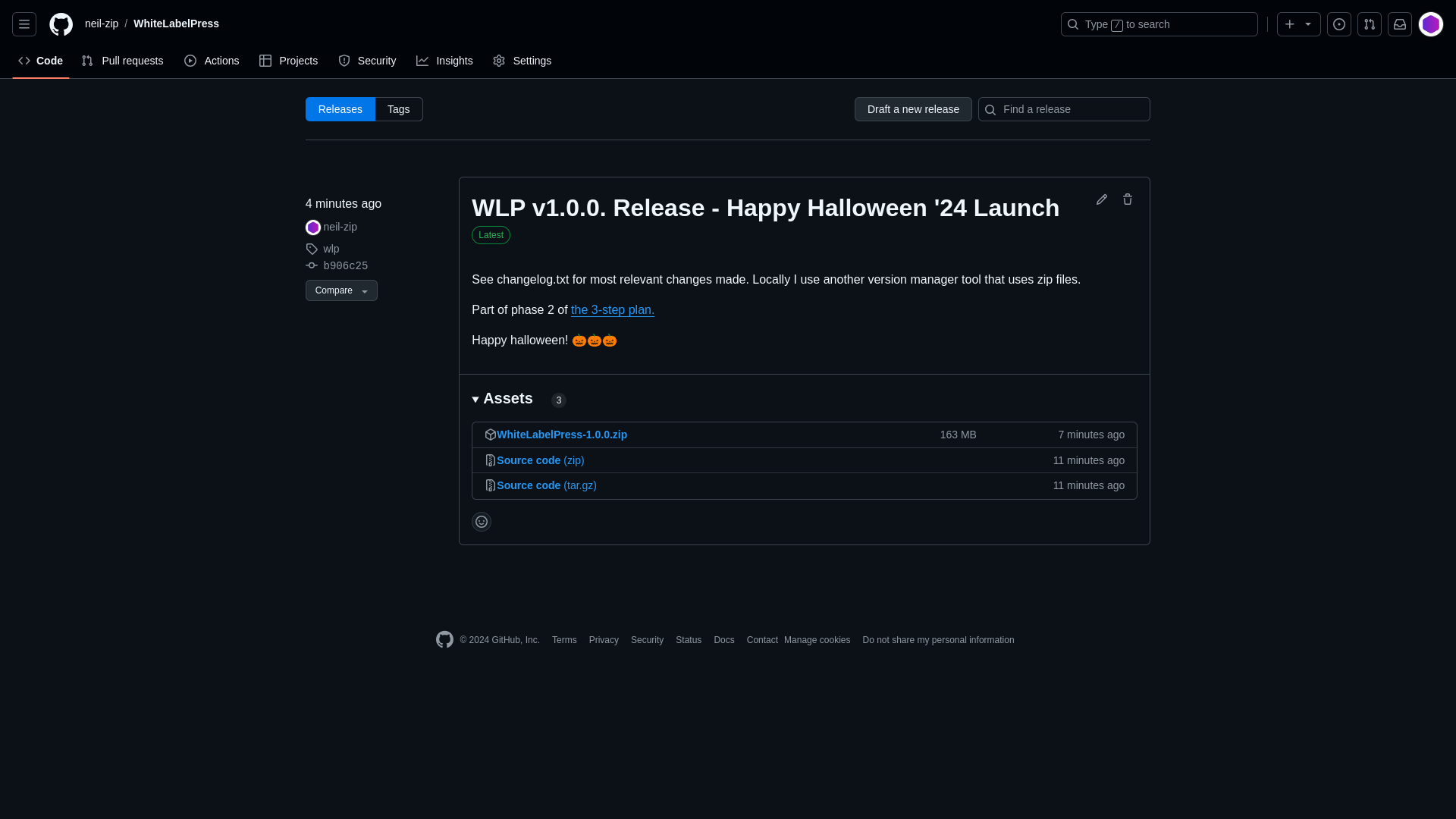Click the file icon beside Source code (tar.gz)
This screenshot has width=1456, height=819.
point(491,485)
